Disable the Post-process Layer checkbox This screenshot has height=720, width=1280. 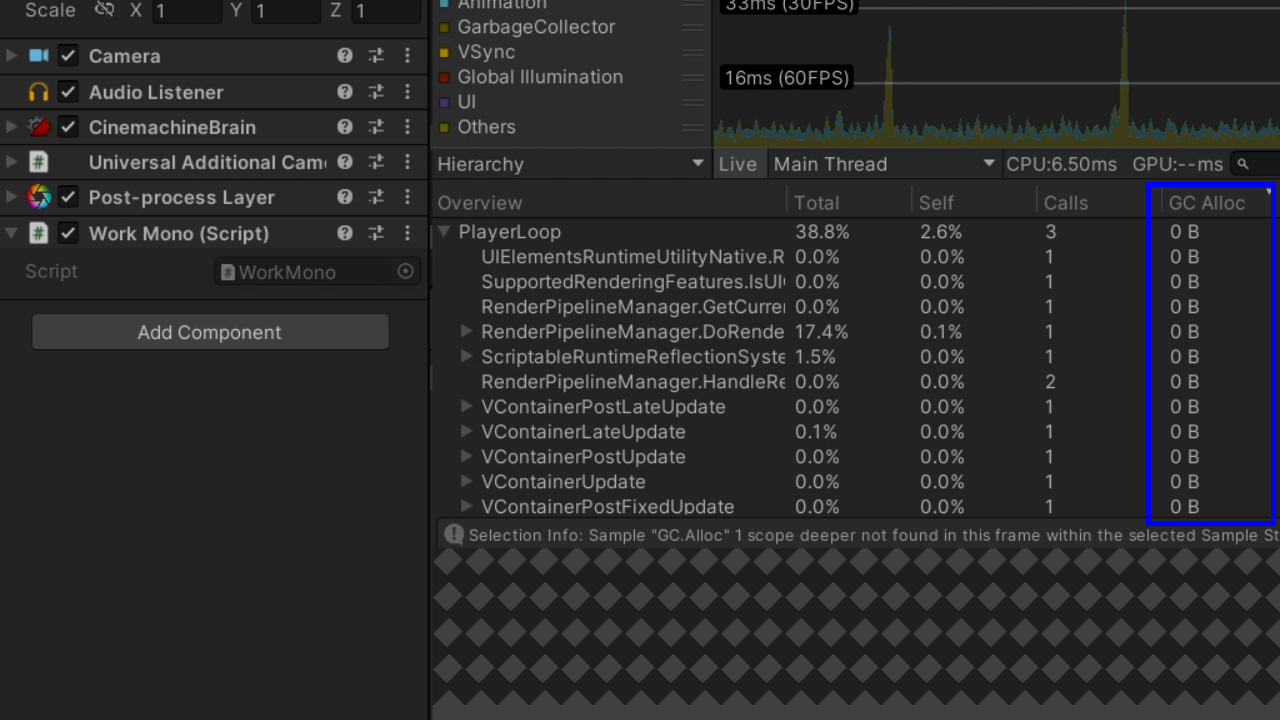(x=68, y=197)
